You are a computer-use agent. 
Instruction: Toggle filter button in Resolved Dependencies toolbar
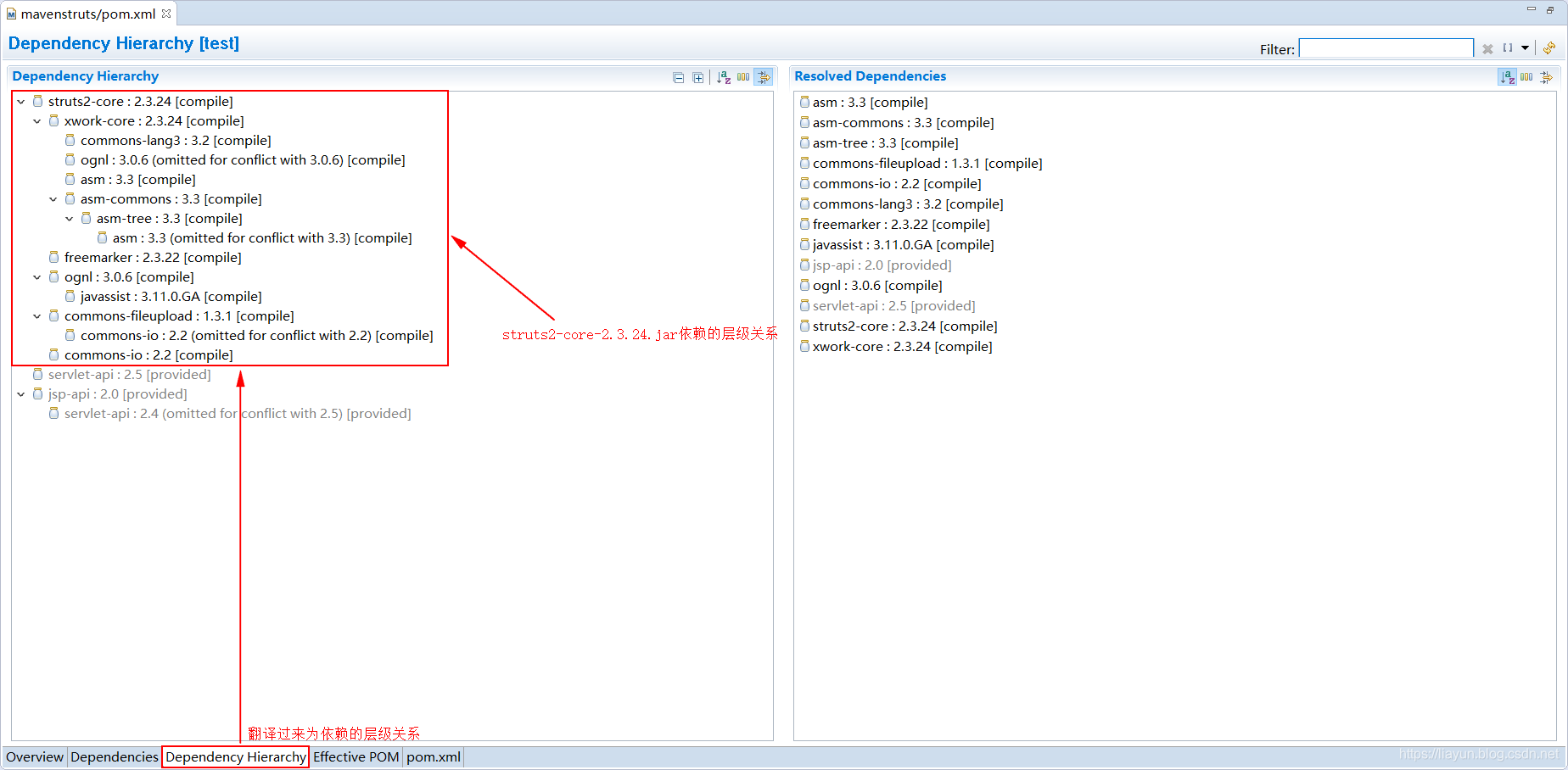pyautogui.click(x=1546, y=77)
